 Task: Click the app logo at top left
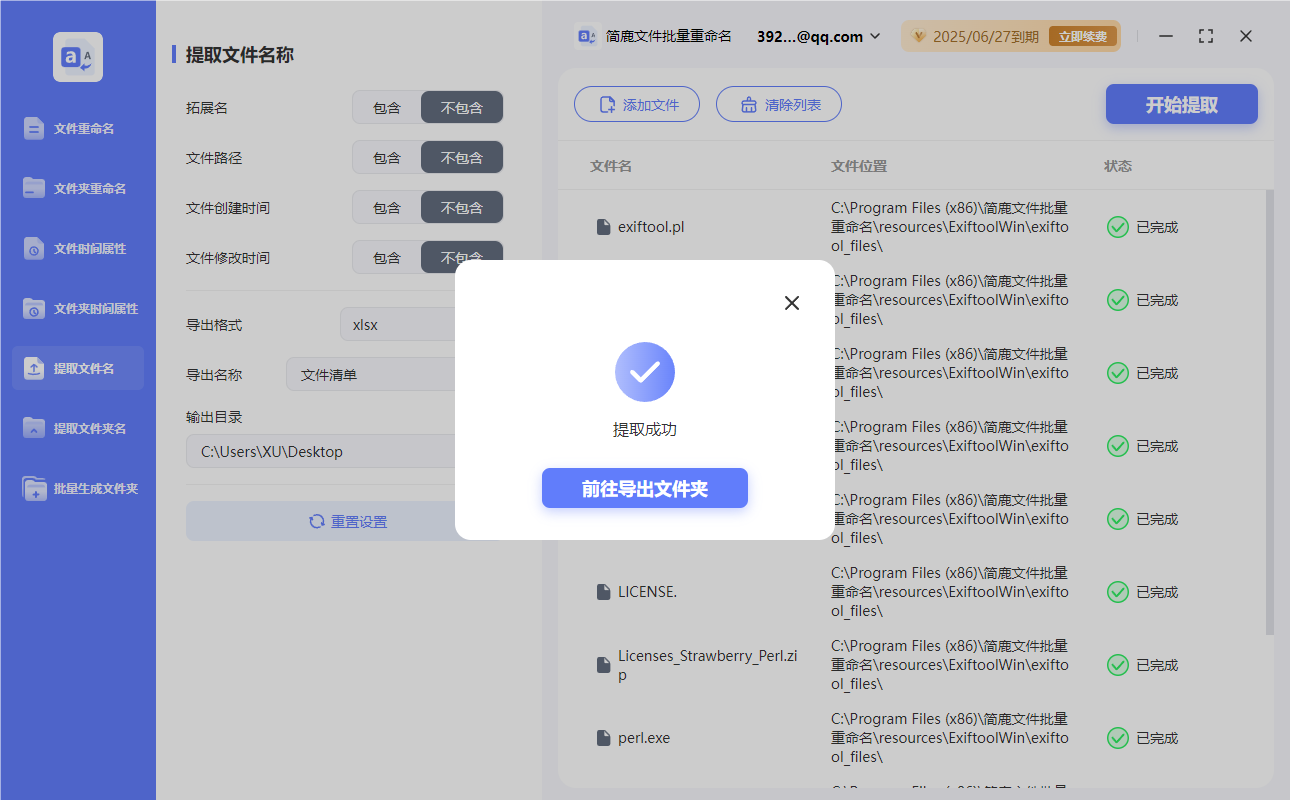coord(77,56)
